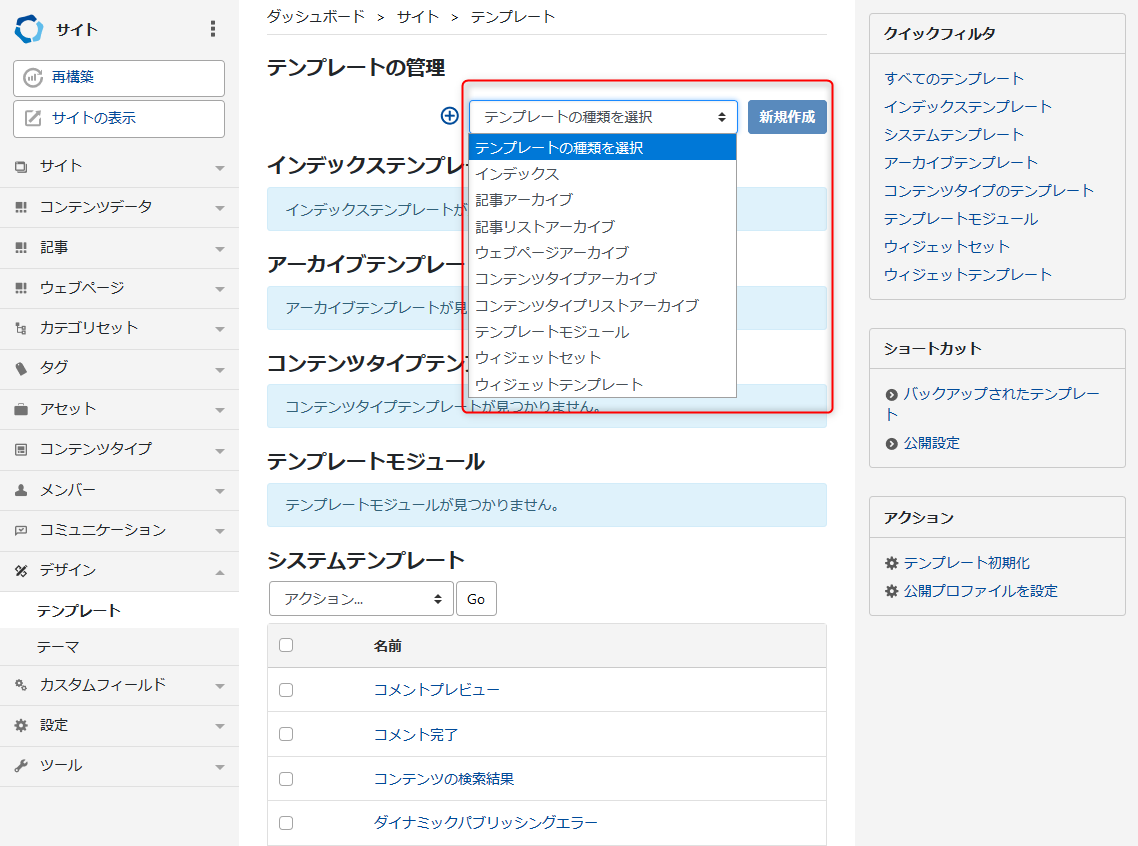Check the ダイナミックパブリッシングエラー row checkbox

[x=286, y=823]
